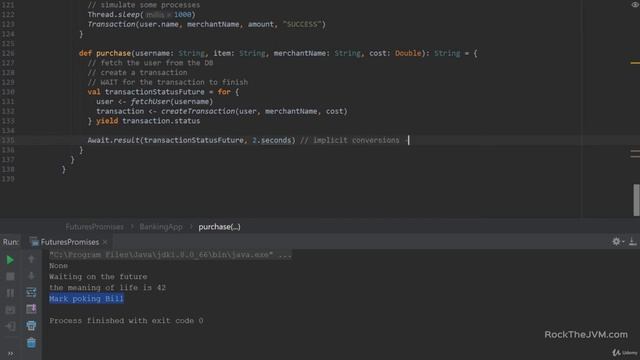This screenshot has width=640, height=360.
Task: Hide the Run tool window
Action: (632, 242)
